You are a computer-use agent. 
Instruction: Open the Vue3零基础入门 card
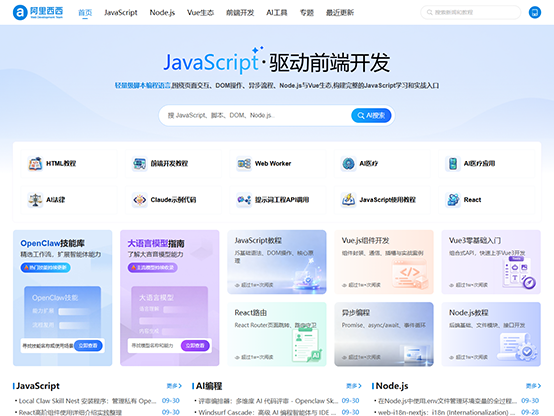point(491,262)
